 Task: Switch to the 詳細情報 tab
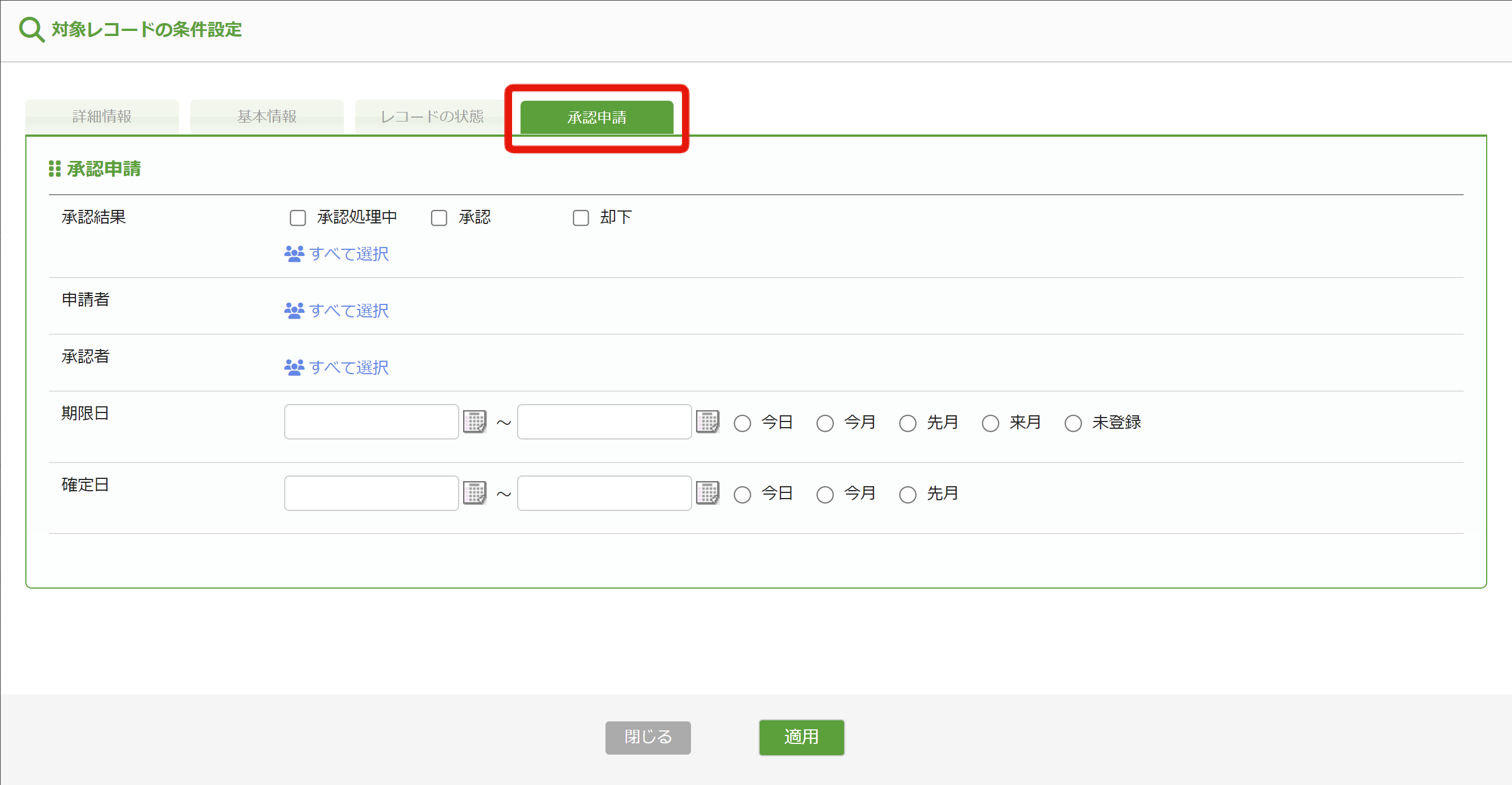(x=102, y=116)
